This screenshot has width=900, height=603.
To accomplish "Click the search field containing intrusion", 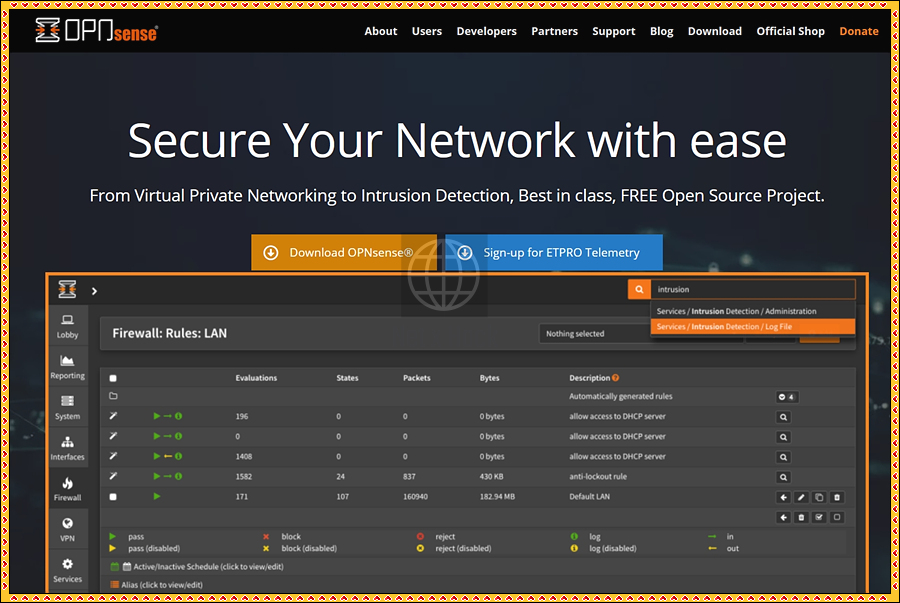I will point(752,289).
